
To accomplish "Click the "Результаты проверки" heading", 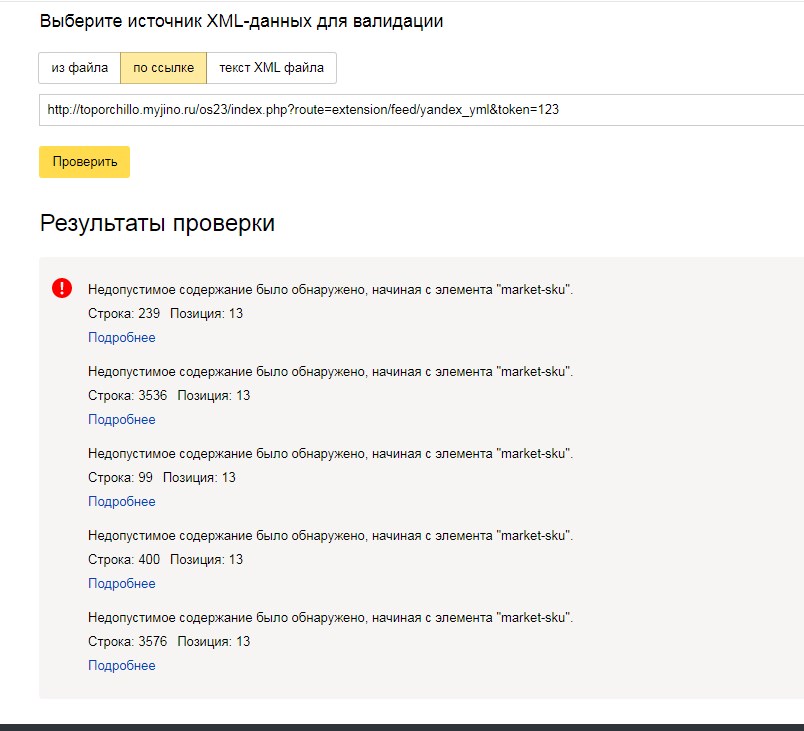I will [x=157, y=223].
